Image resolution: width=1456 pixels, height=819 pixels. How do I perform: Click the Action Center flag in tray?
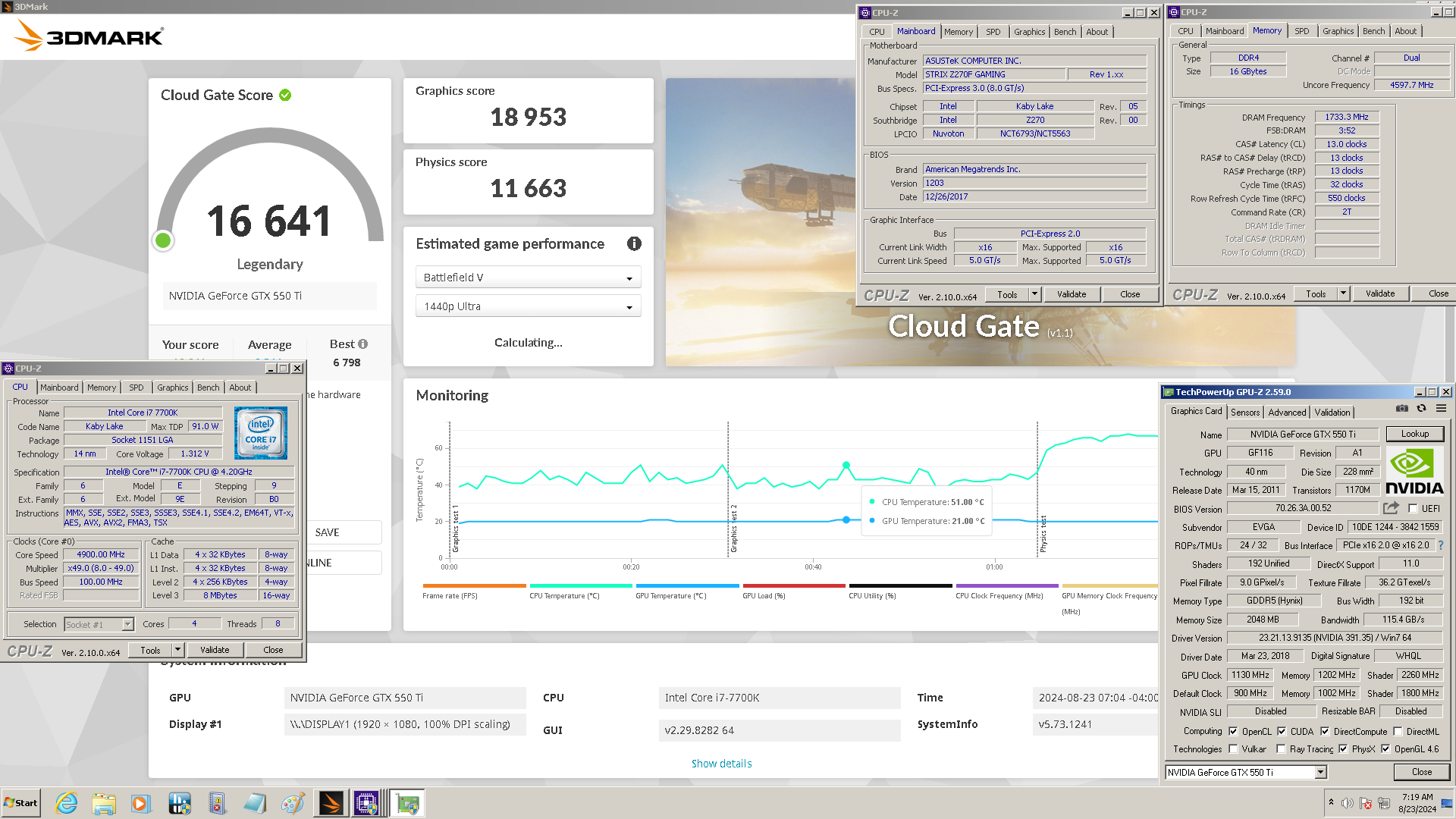coord(1366,803)
